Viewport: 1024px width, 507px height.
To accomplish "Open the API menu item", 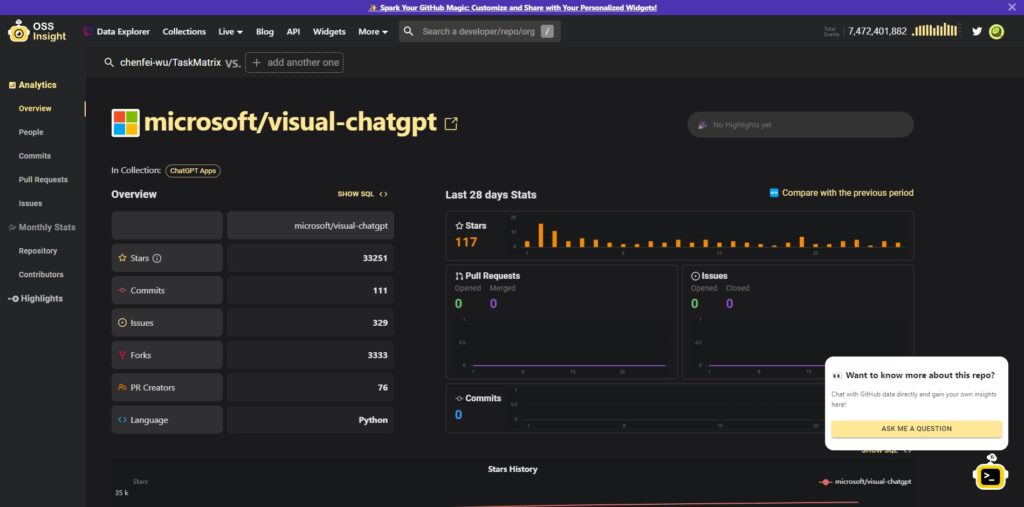I will (293, 31).
